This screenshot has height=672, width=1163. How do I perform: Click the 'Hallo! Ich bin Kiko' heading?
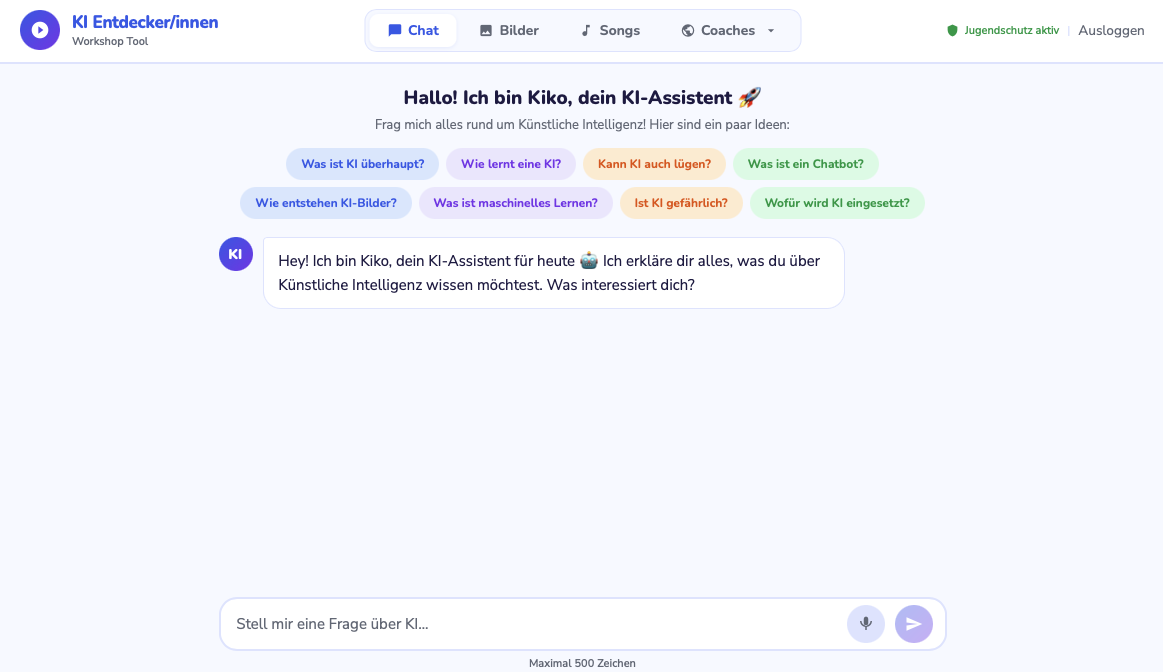click(582, 98)
